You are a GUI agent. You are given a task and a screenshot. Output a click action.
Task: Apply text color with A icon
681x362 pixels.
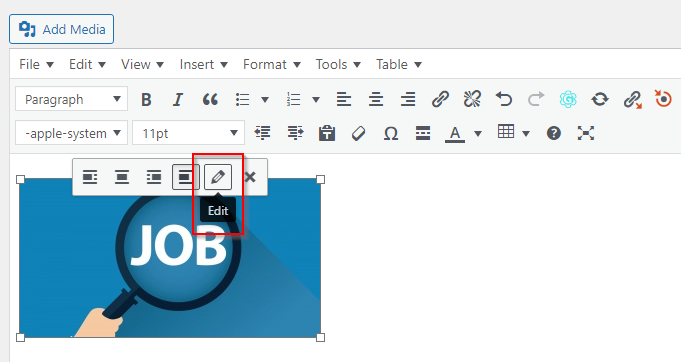pos(455,133)
